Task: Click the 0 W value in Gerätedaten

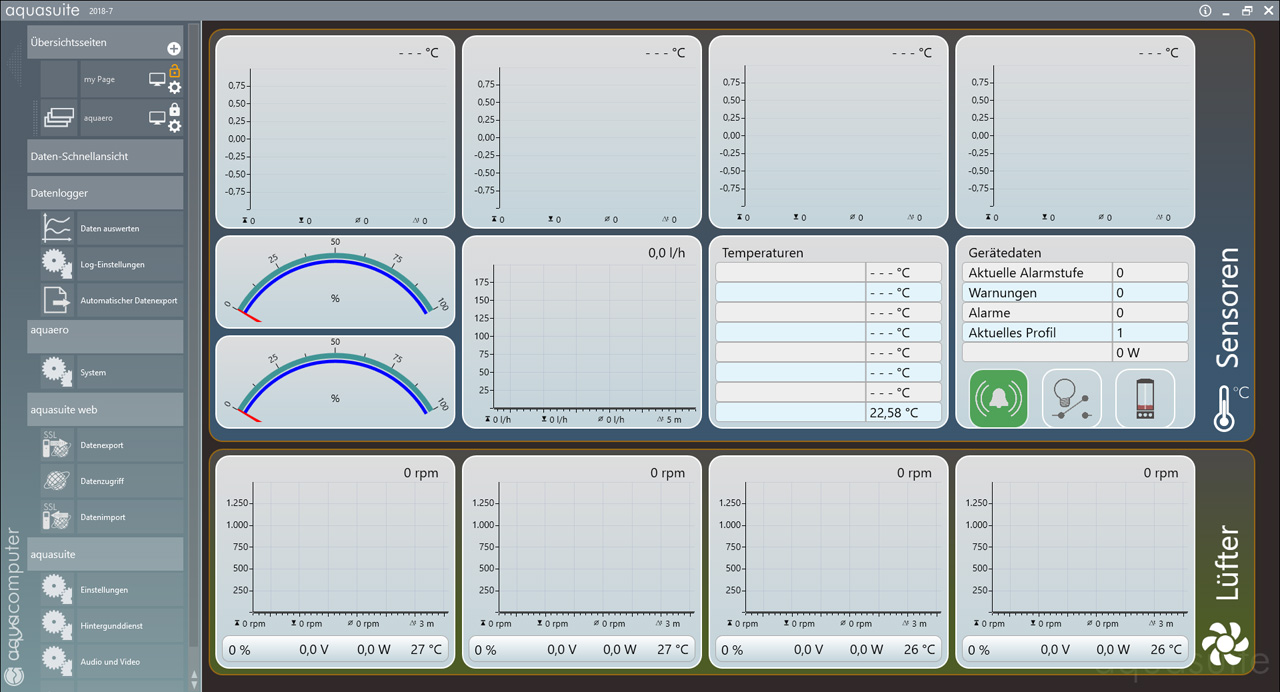Action: 1128,352
